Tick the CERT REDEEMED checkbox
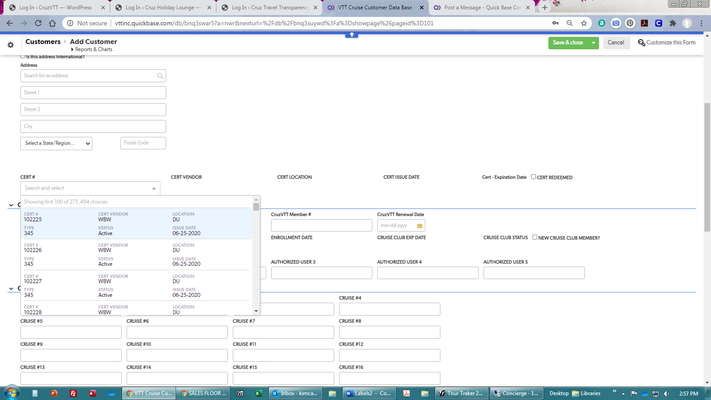711x400 pixels. pos(533,177)
